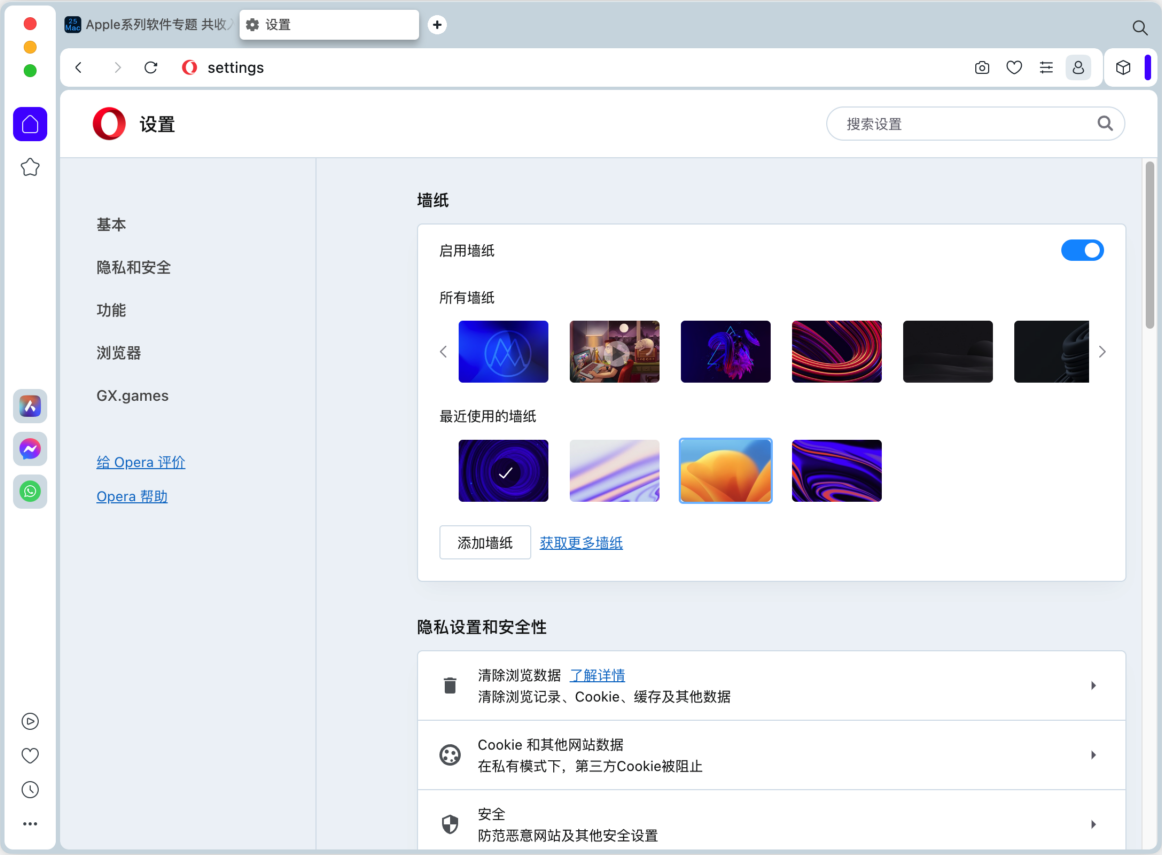The height and width of the screenshot is (855, 1162).
Task: Open the Opera 帮助 link
Action: 132,496
